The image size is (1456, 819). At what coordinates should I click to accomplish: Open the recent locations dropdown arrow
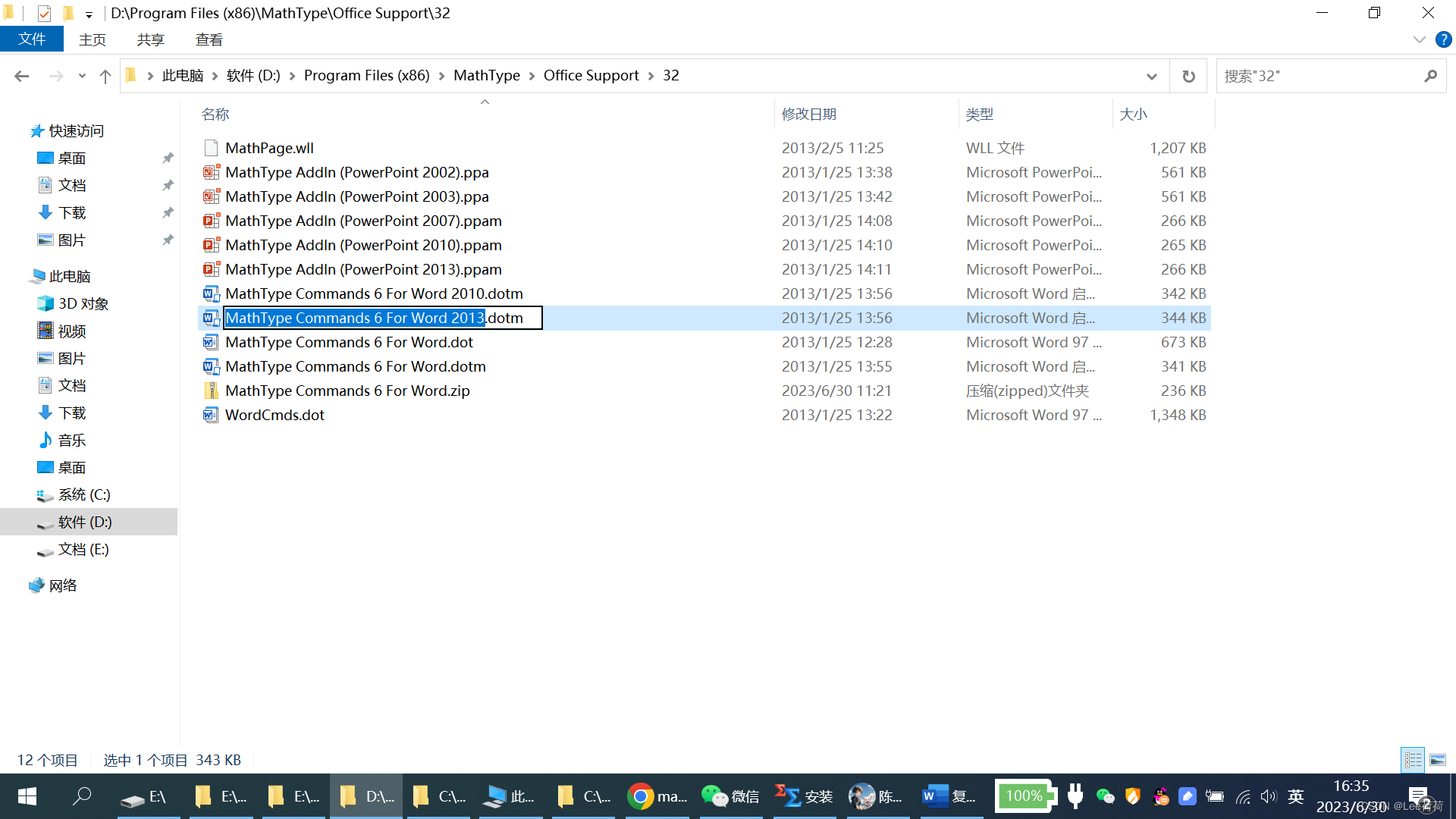click(82, 76)
